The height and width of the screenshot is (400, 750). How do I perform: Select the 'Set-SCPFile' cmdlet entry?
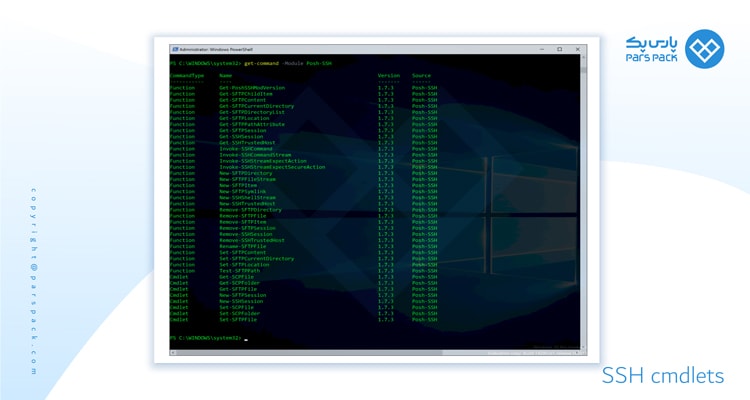coord(236,308)
